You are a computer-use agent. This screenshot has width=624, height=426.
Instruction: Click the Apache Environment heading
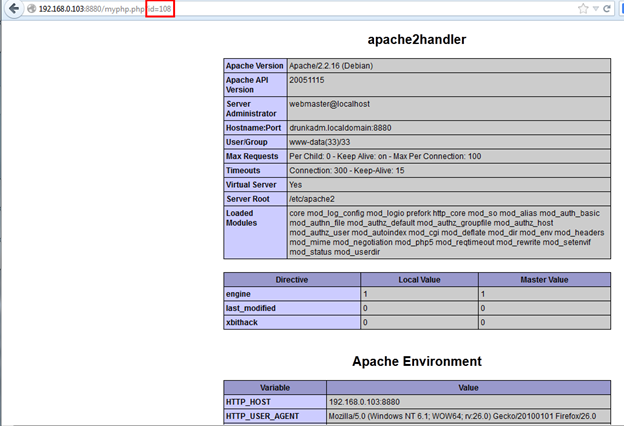click(416, 361)
